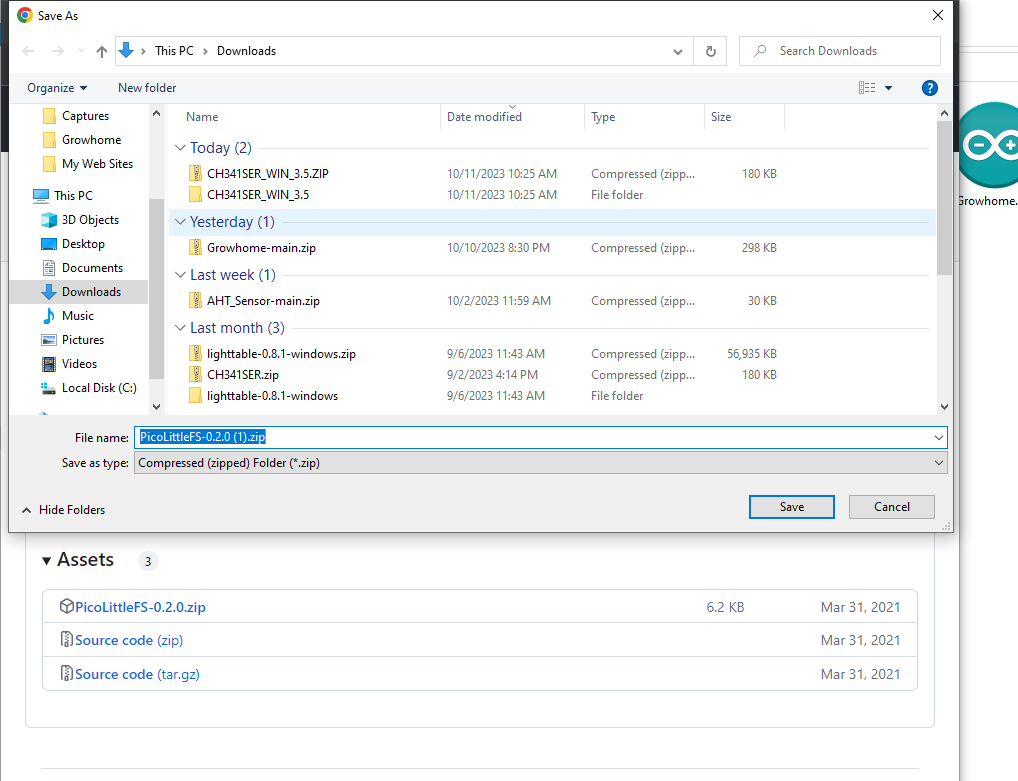Screen dimensions: 1018x781
Task: Click the folder icon of CH341SER_WIN_3.5
Action: click(195, 194)
